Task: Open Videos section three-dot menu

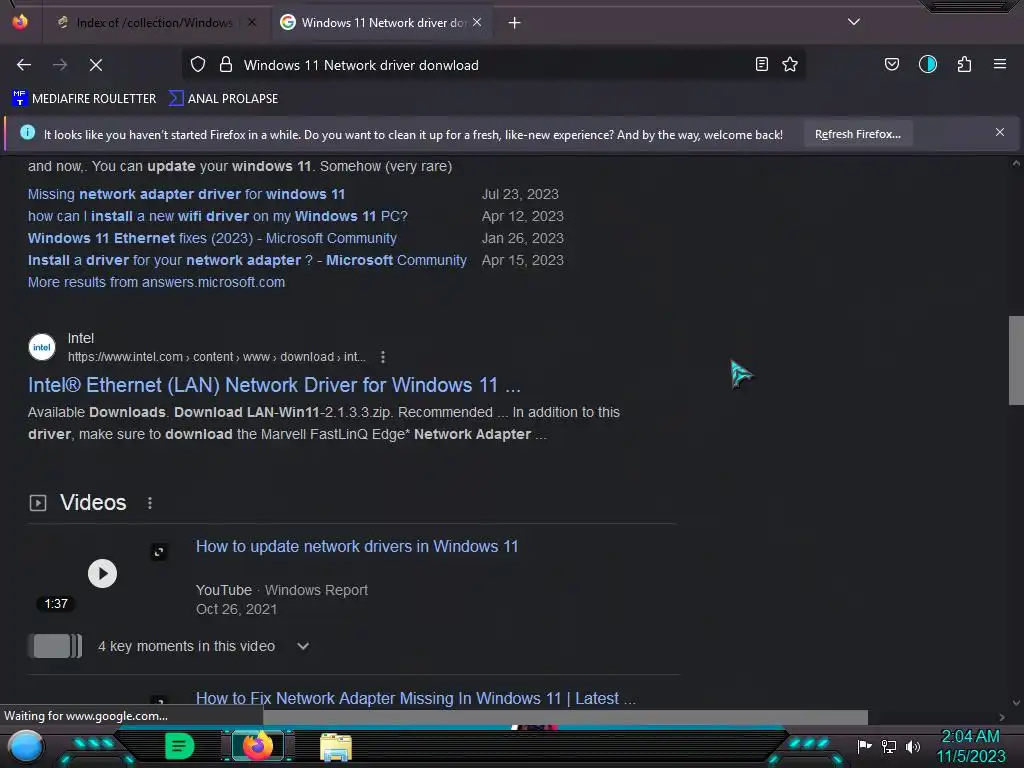Action: [150, 503]
